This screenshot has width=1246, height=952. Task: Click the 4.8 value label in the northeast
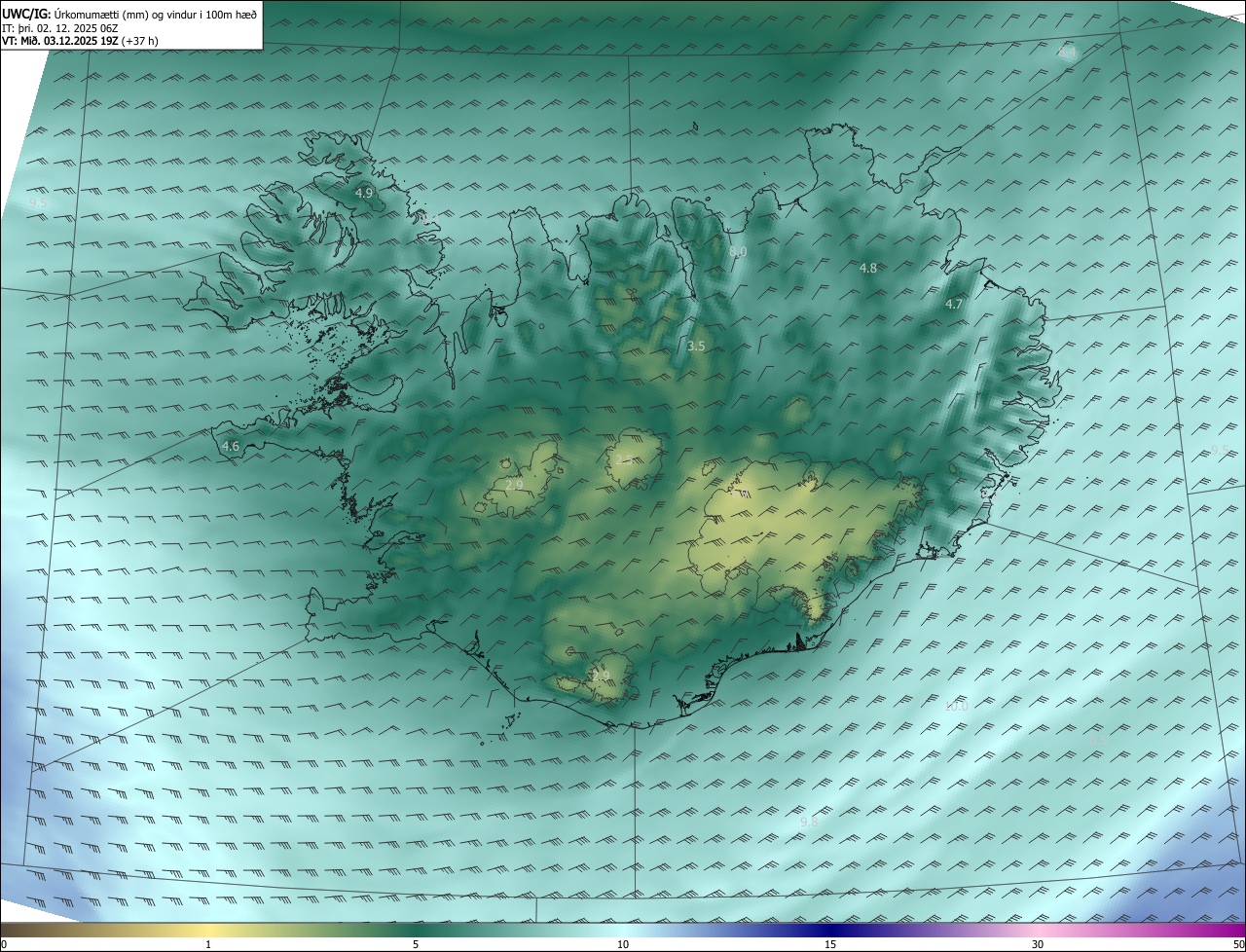click(868, 268)
